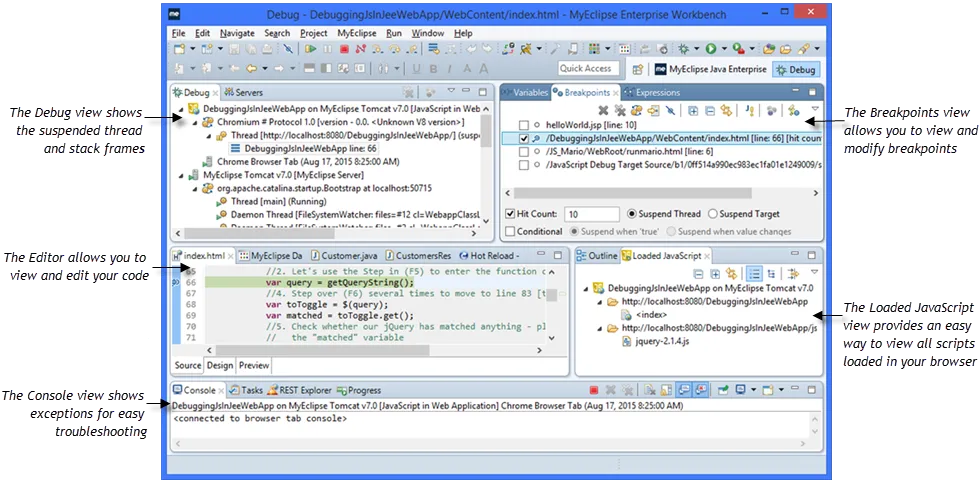The width and height of the screenshot is (980, 480).
Task: Switch editor to the Design view tab
Action: 220,365
